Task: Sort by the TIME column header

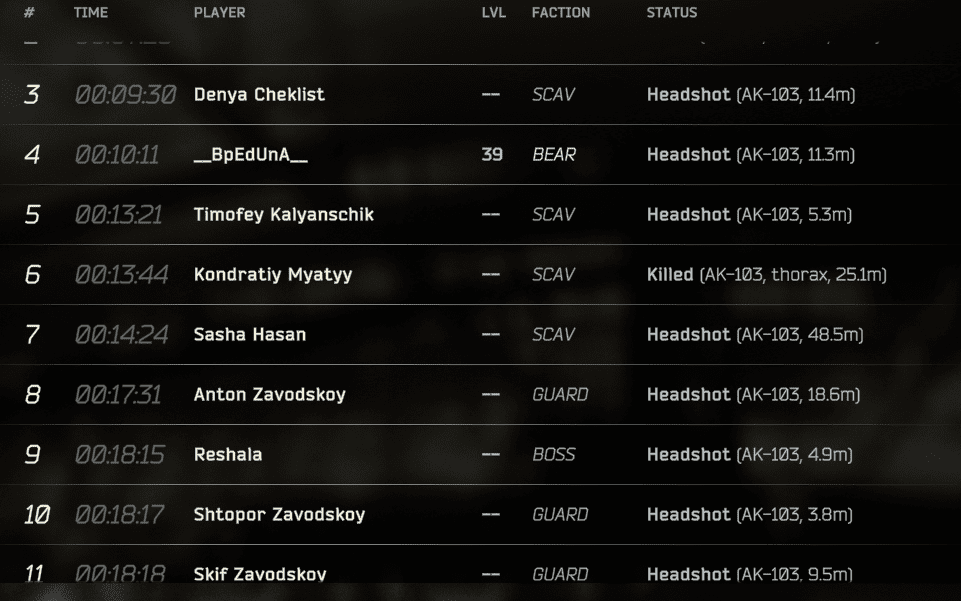Action: (x=91, y=13)
